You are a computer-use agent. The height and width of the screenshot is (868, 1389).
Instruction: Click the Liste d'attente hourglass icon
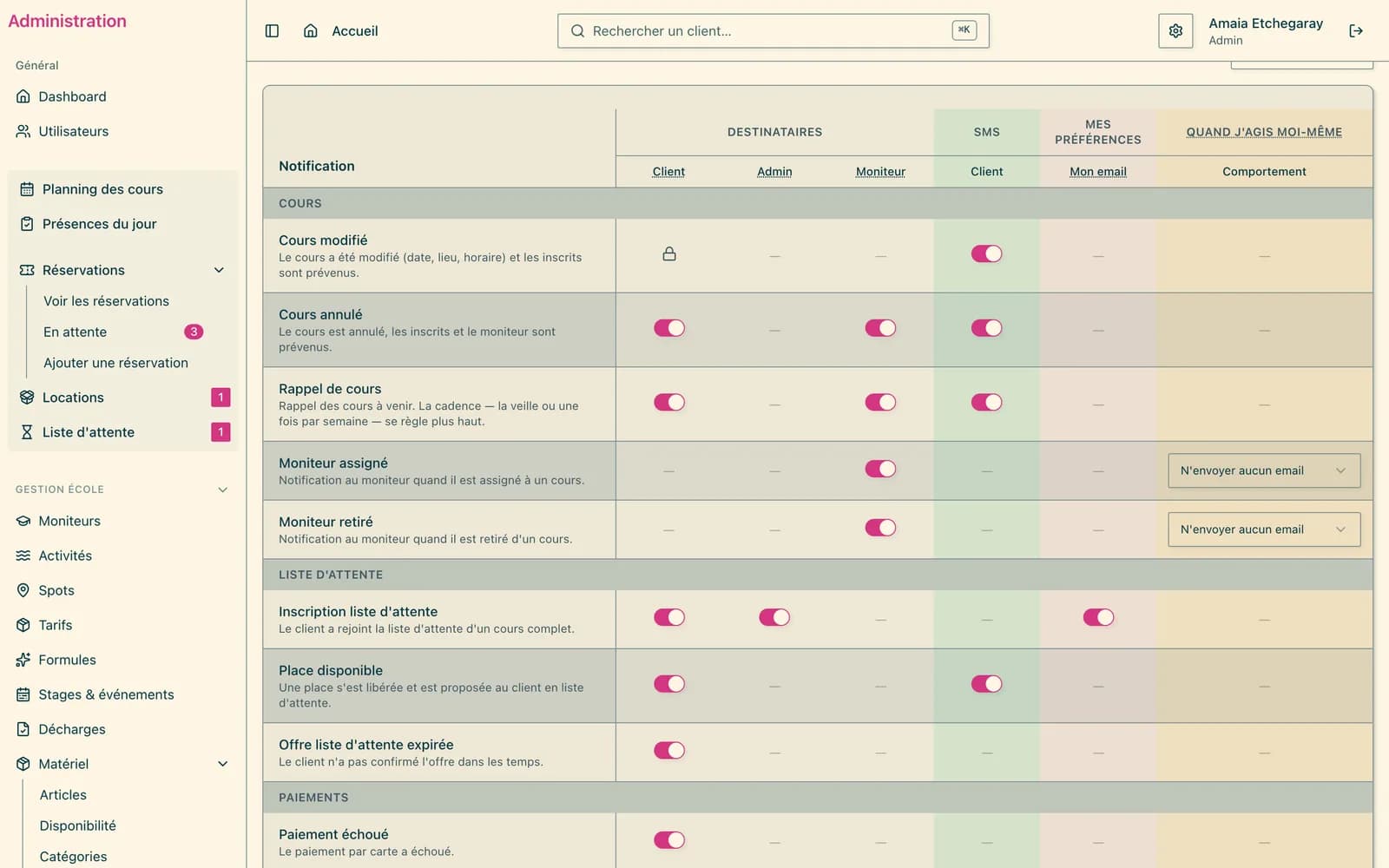[27, 432]
